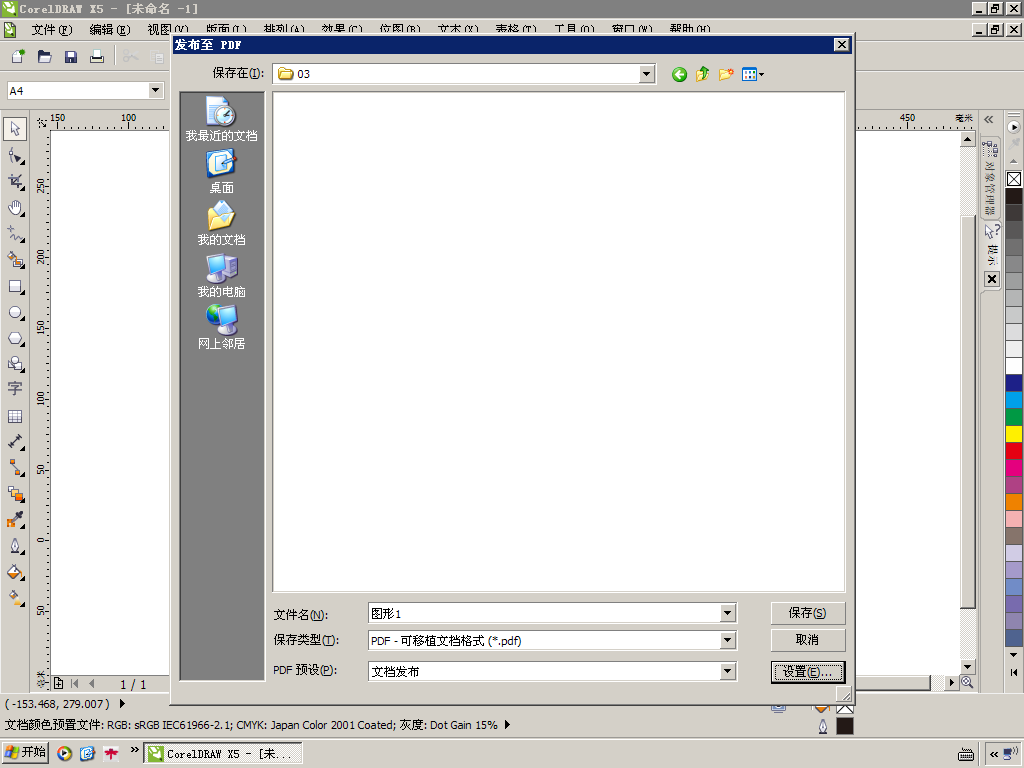Select the Rectangle tool
The image size is (1024, 768).
point(15,287)
